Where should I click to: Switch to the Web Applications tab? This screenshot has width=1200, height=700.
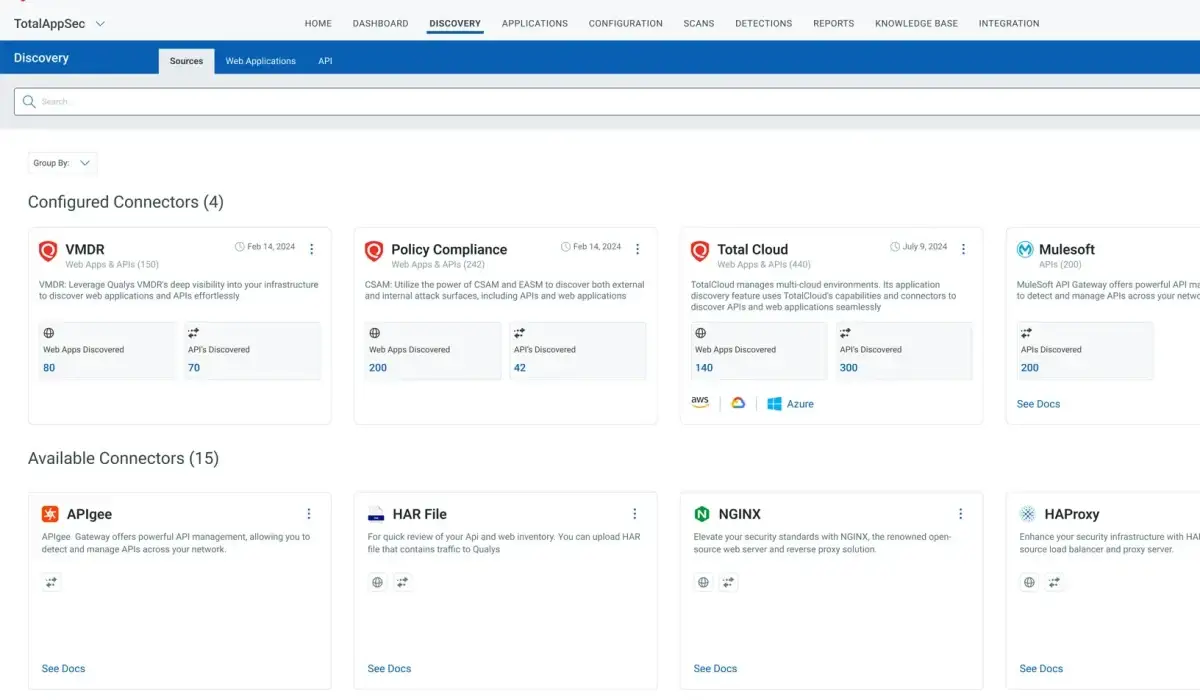pyautogui.click(x=260, y=60)
